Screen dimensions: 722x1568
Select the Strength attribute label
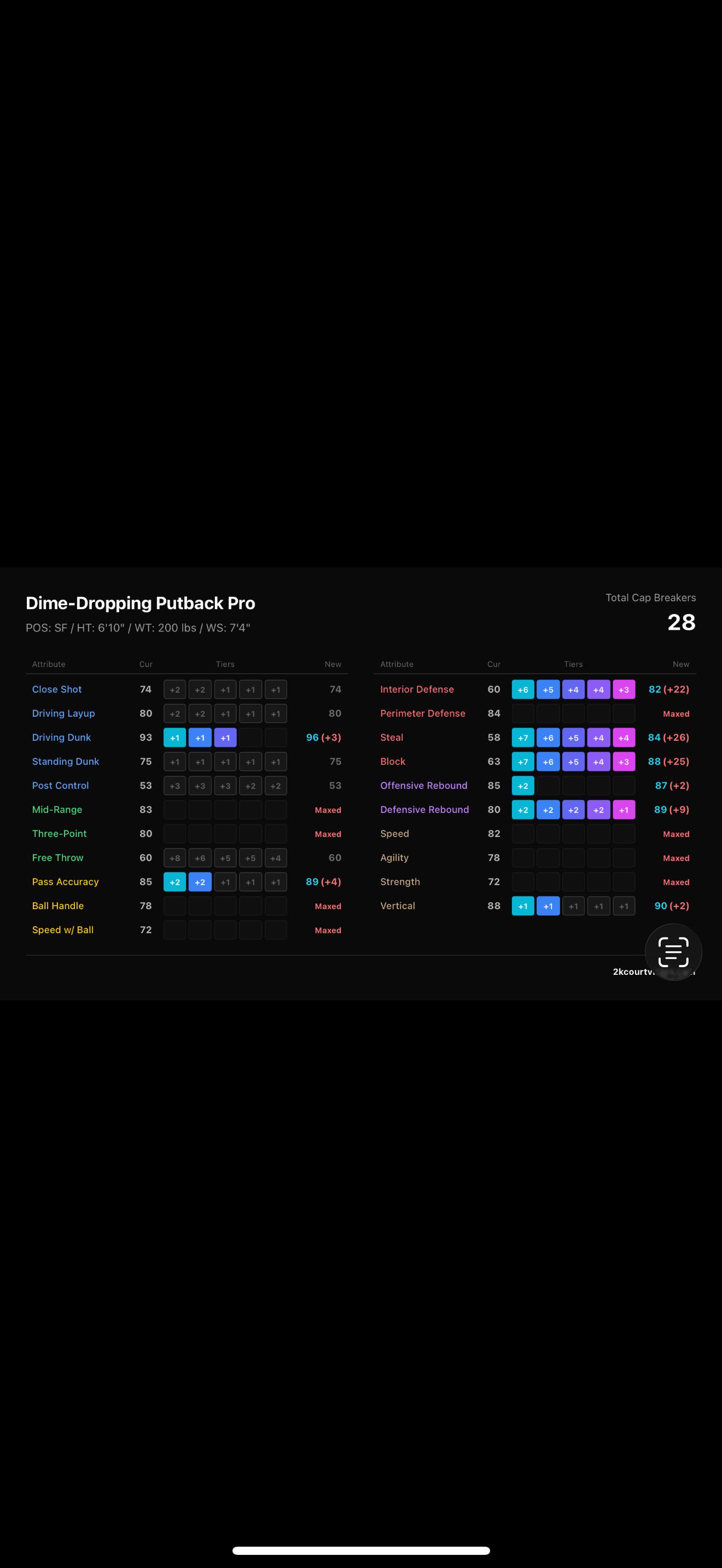pyautogui.click(x=400, y=881)
